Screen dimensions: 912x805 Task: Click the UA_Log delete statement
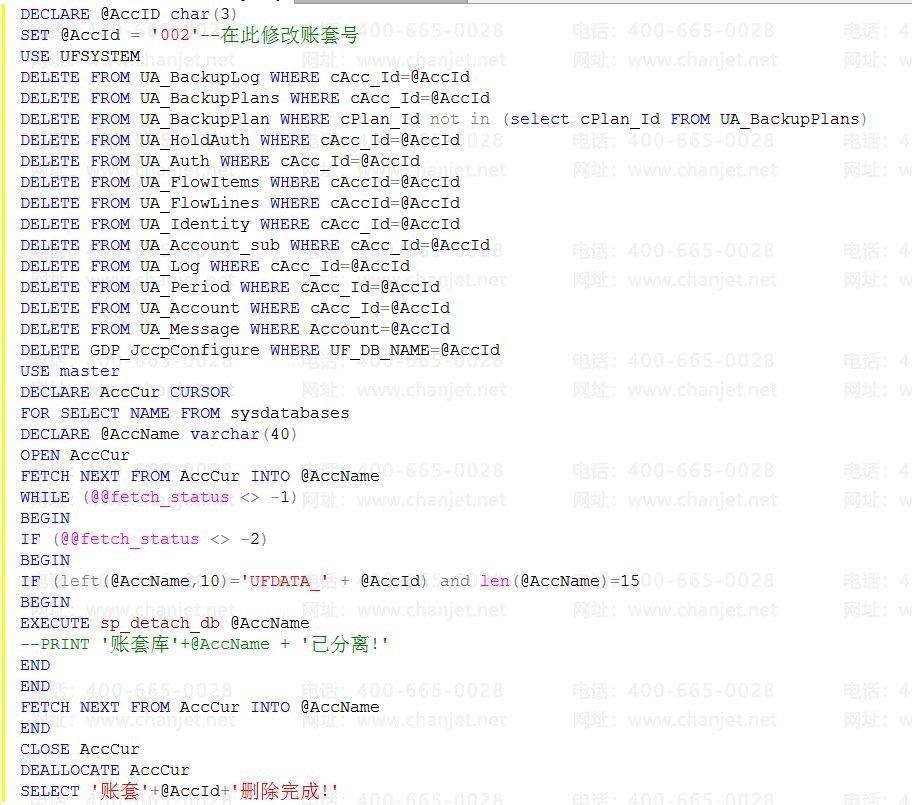point(215,266)
